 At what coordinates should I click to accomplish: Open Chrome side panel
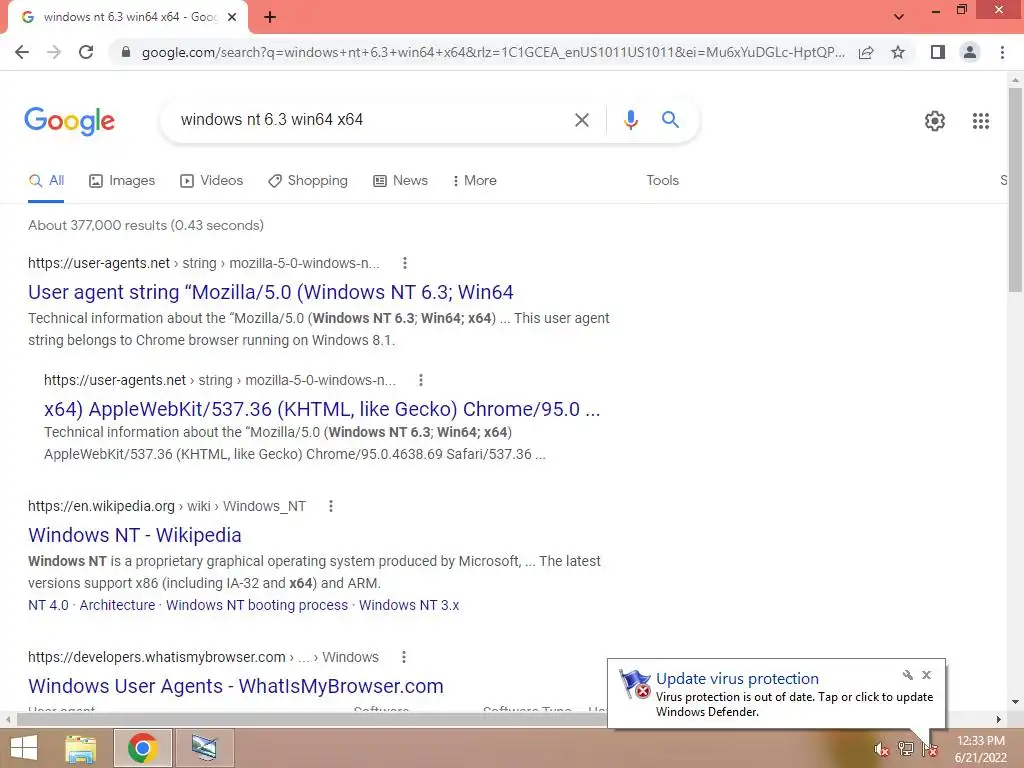[938, 52]
